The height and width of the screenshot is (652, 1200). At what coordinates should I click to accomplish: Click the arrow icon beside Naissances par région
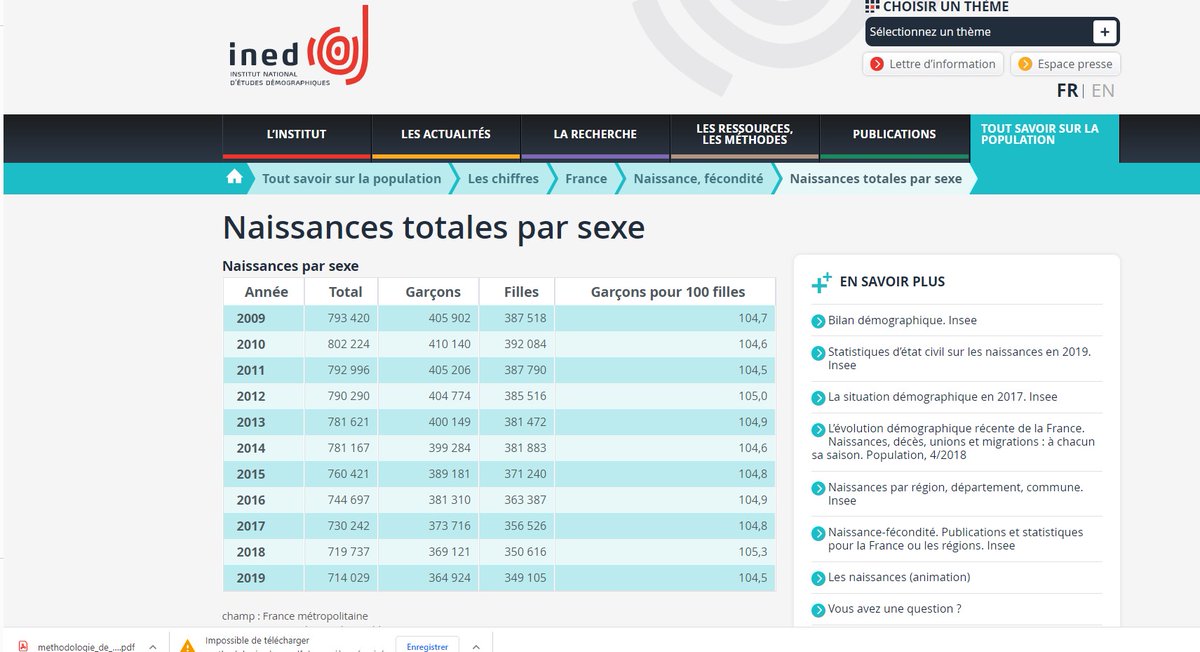point(819,488)
